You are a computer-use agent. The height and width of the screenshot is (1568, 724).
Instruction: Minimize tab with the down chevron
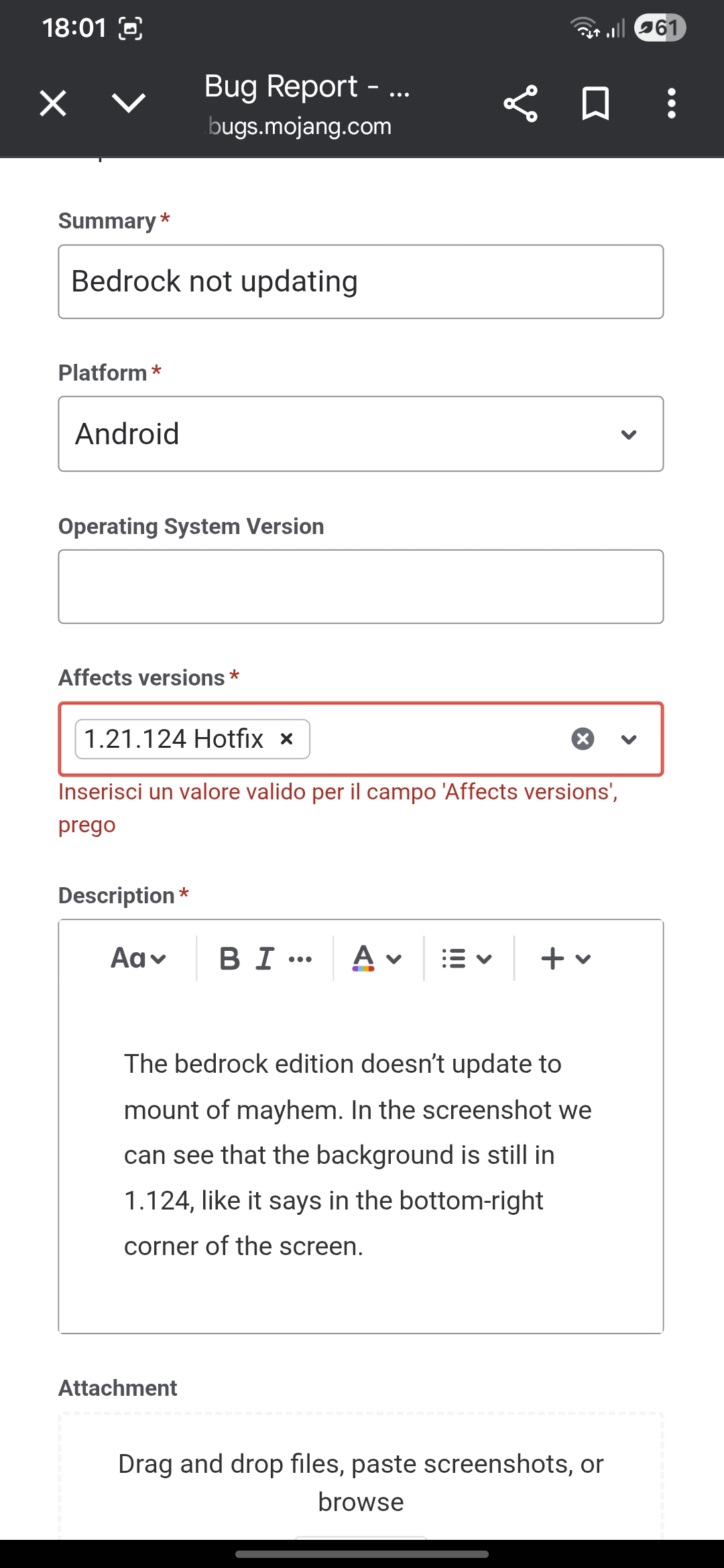pos(128,103)
